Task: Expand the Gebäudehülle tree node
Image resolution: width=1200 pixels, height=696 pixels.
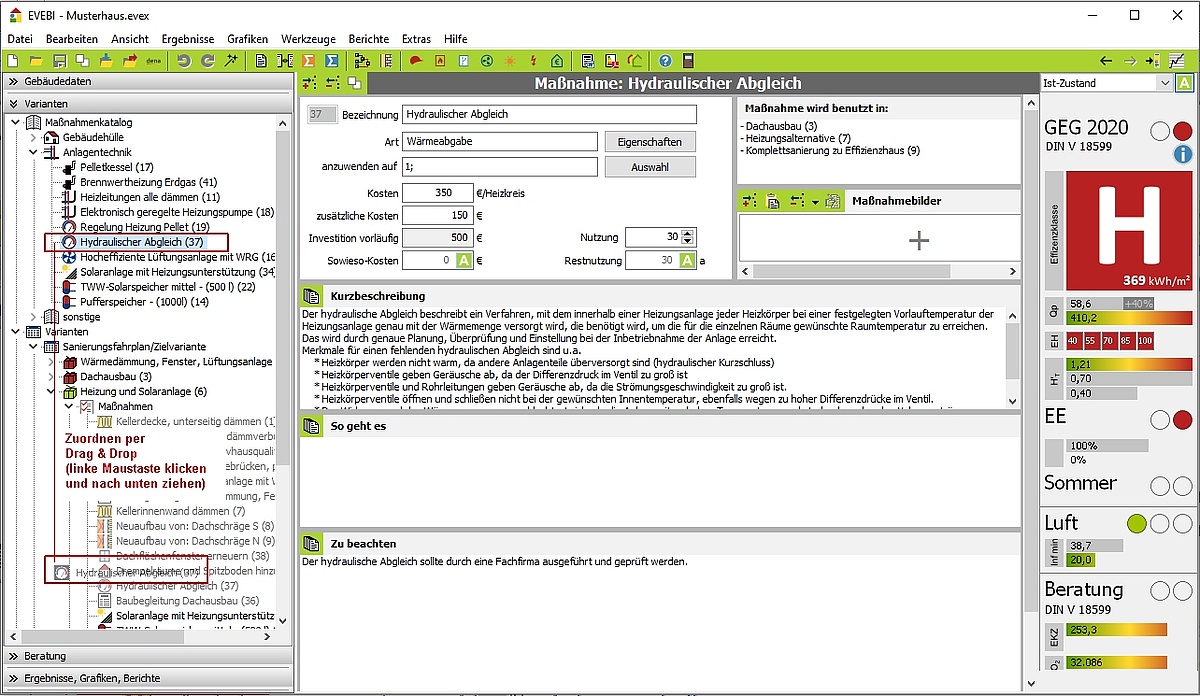Action: tap(32, 137)
